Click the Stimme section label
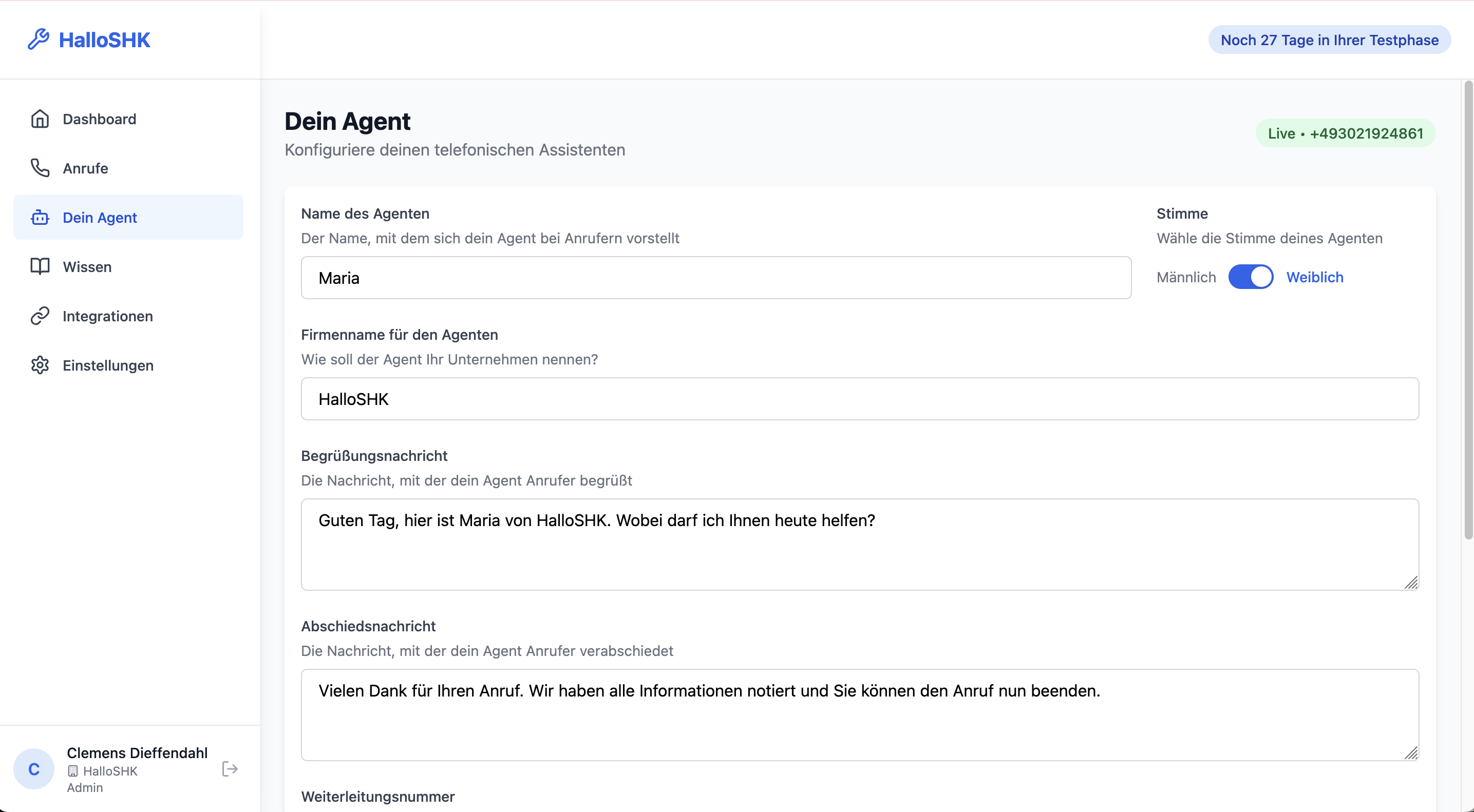 click(x=1182, y=214)
